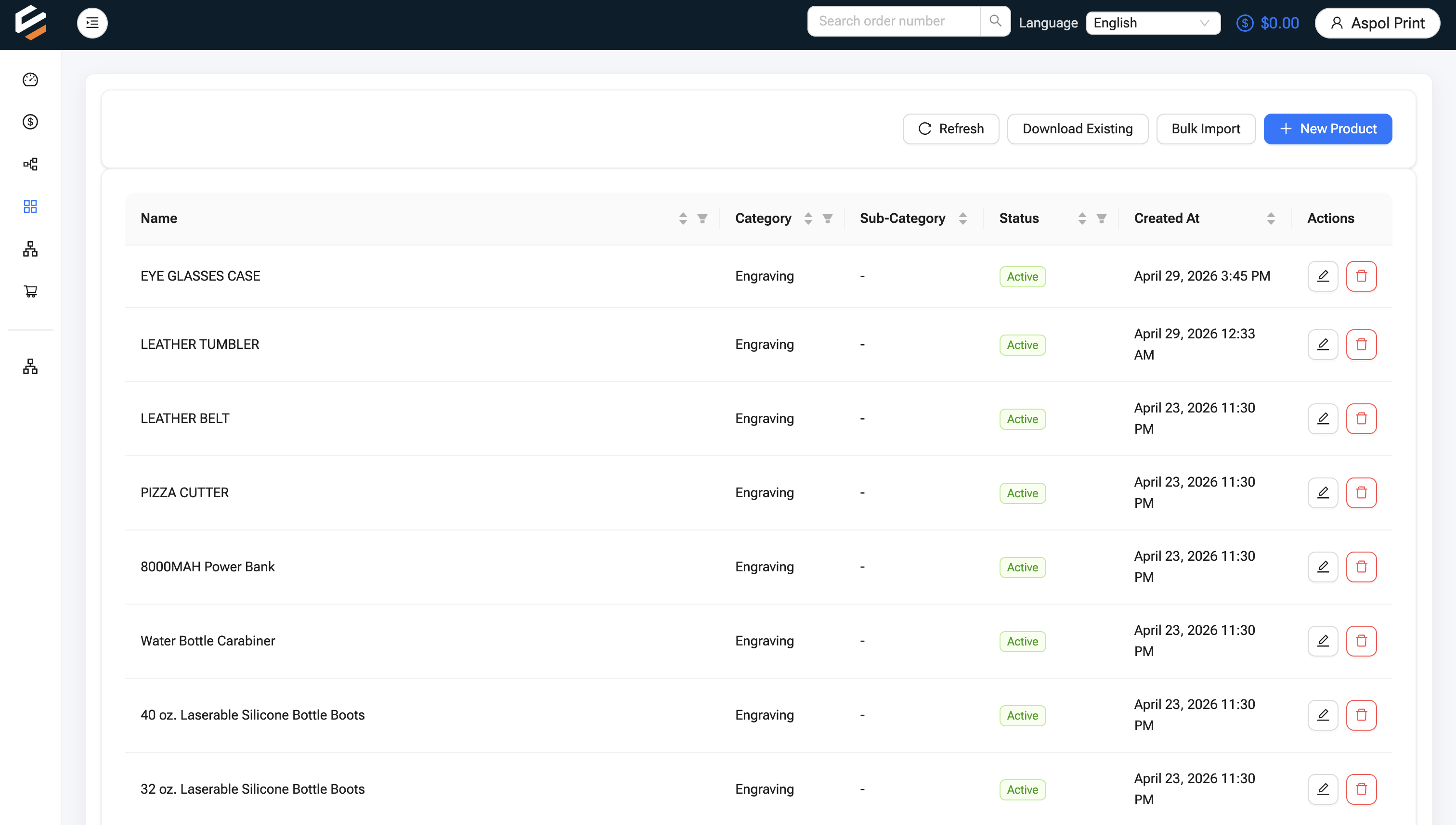Sort by Status column arrows

(1082, 219)
